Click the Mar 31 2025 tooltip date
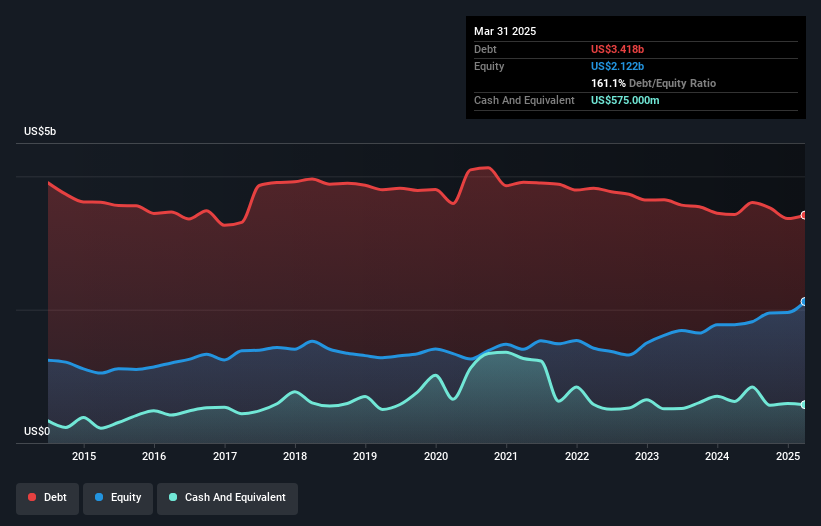The height and width of the screenshot is (526, 821). pos(505,31)
